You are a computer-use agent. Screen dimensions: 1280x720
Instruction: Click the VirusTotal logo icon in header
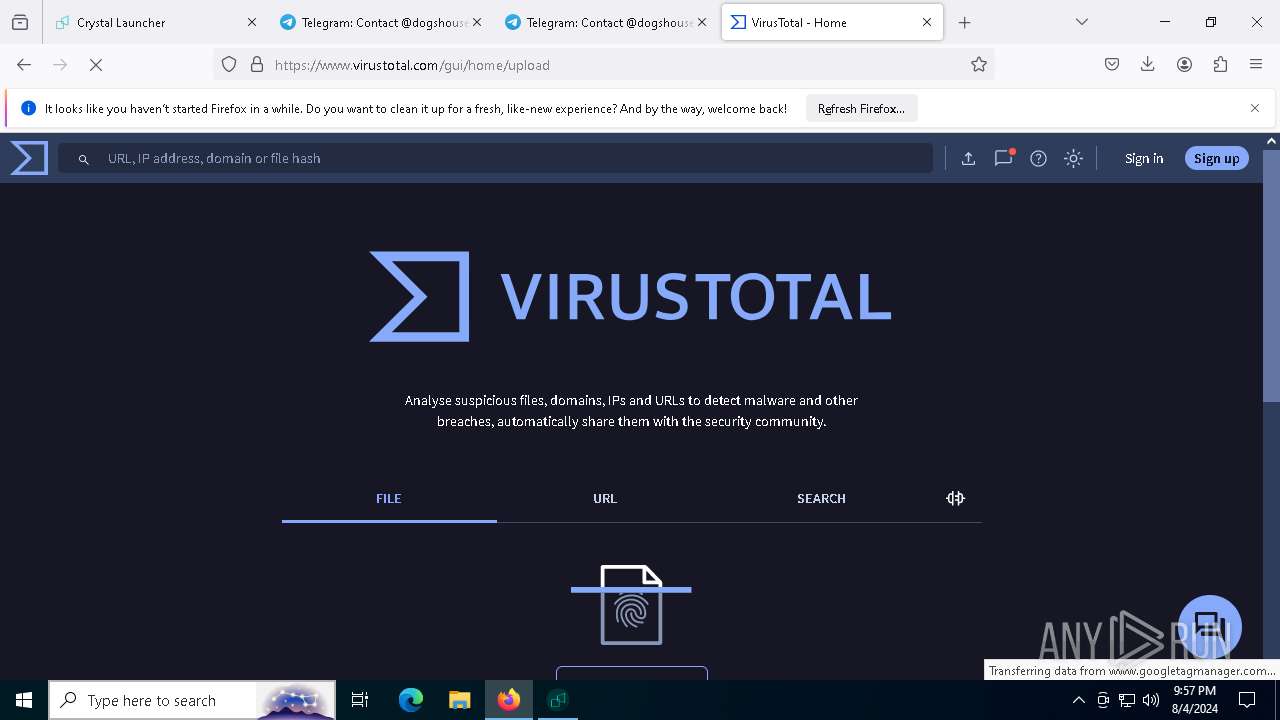[29, 158]
